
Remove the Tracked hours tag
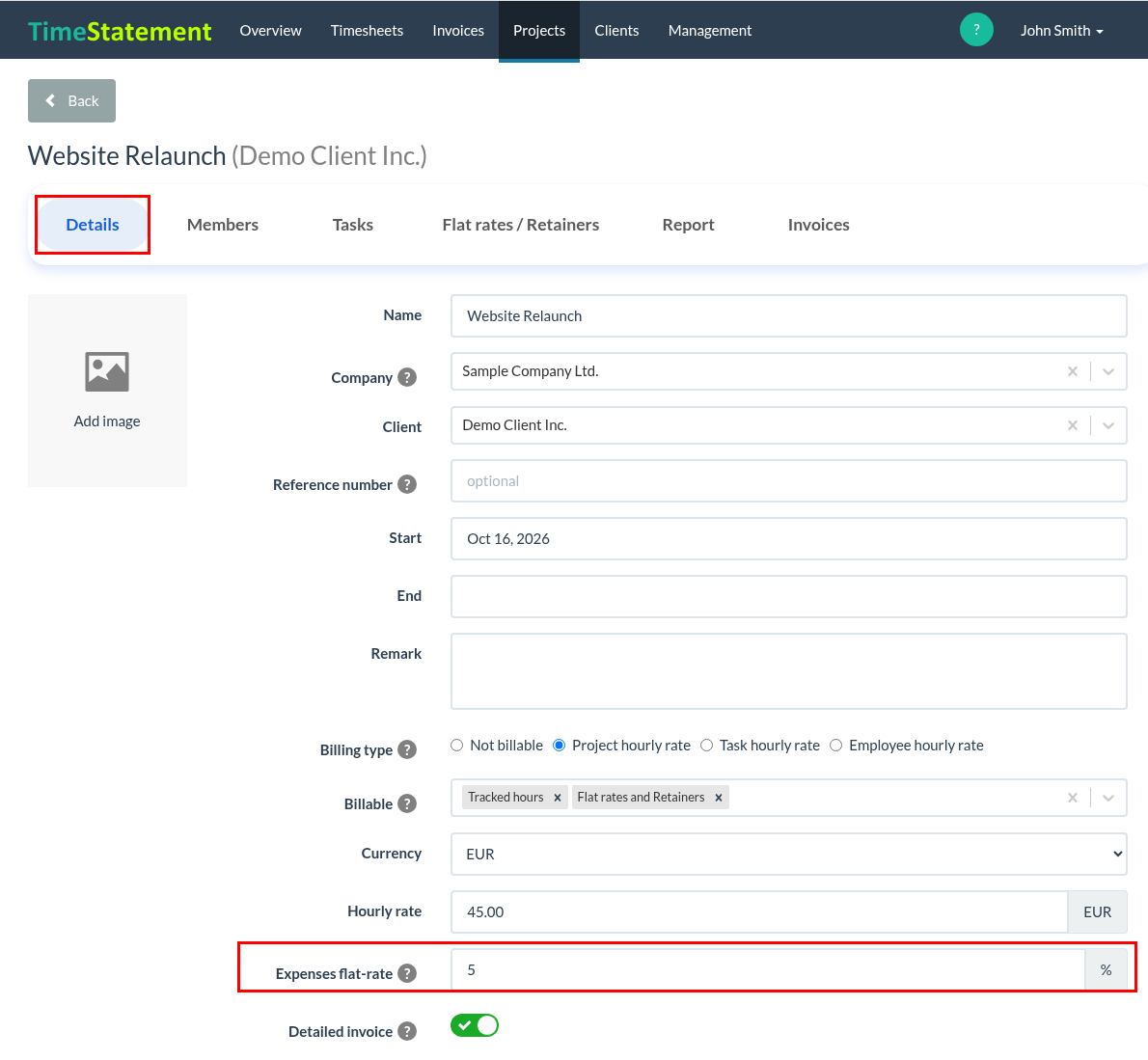click(x=558, y=798)
